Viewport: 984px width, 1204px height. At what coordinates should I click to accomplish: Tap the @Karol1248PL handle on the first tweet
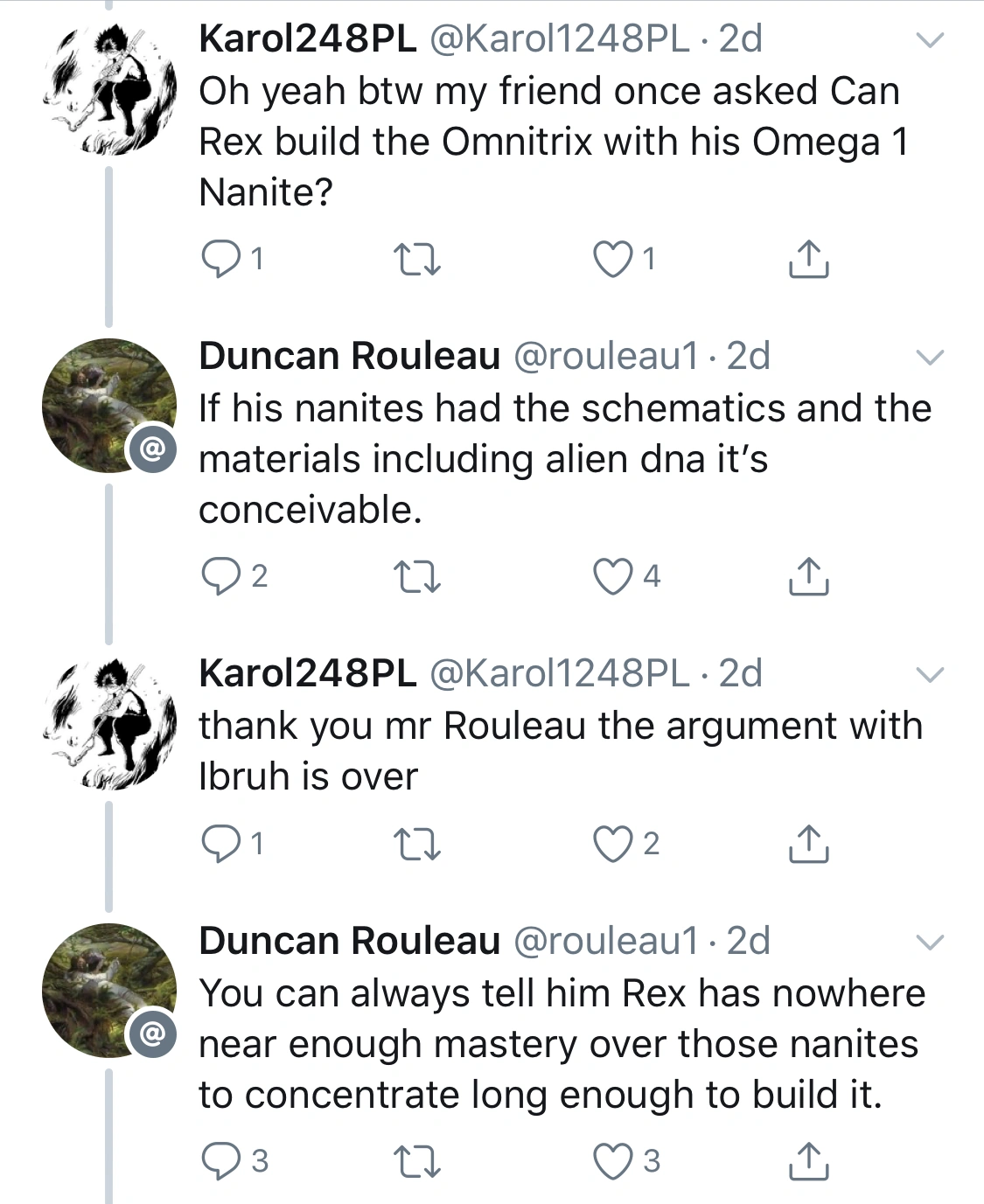tap(559, 38)
